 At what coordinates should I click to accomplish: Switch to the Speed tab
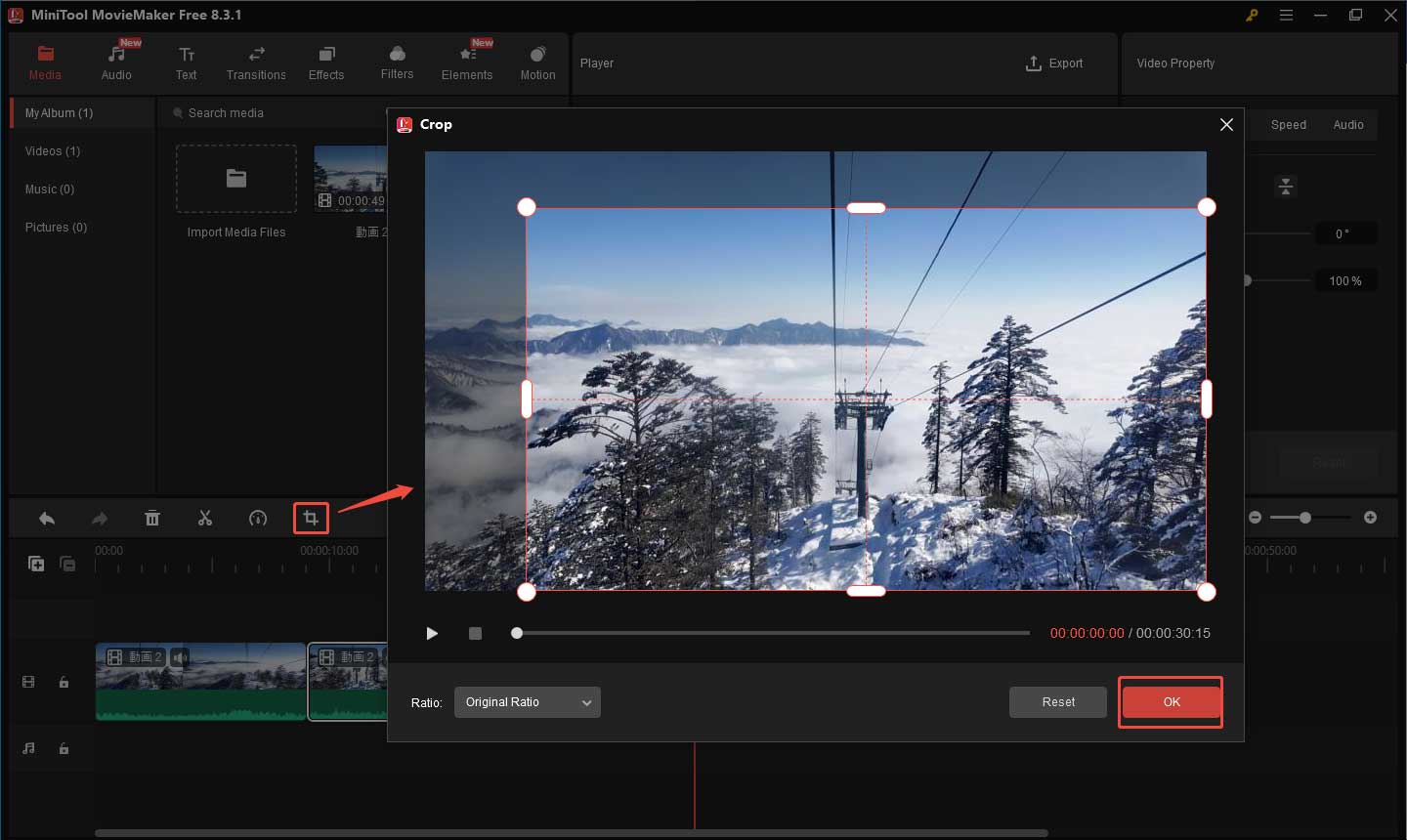(1288, 124)
